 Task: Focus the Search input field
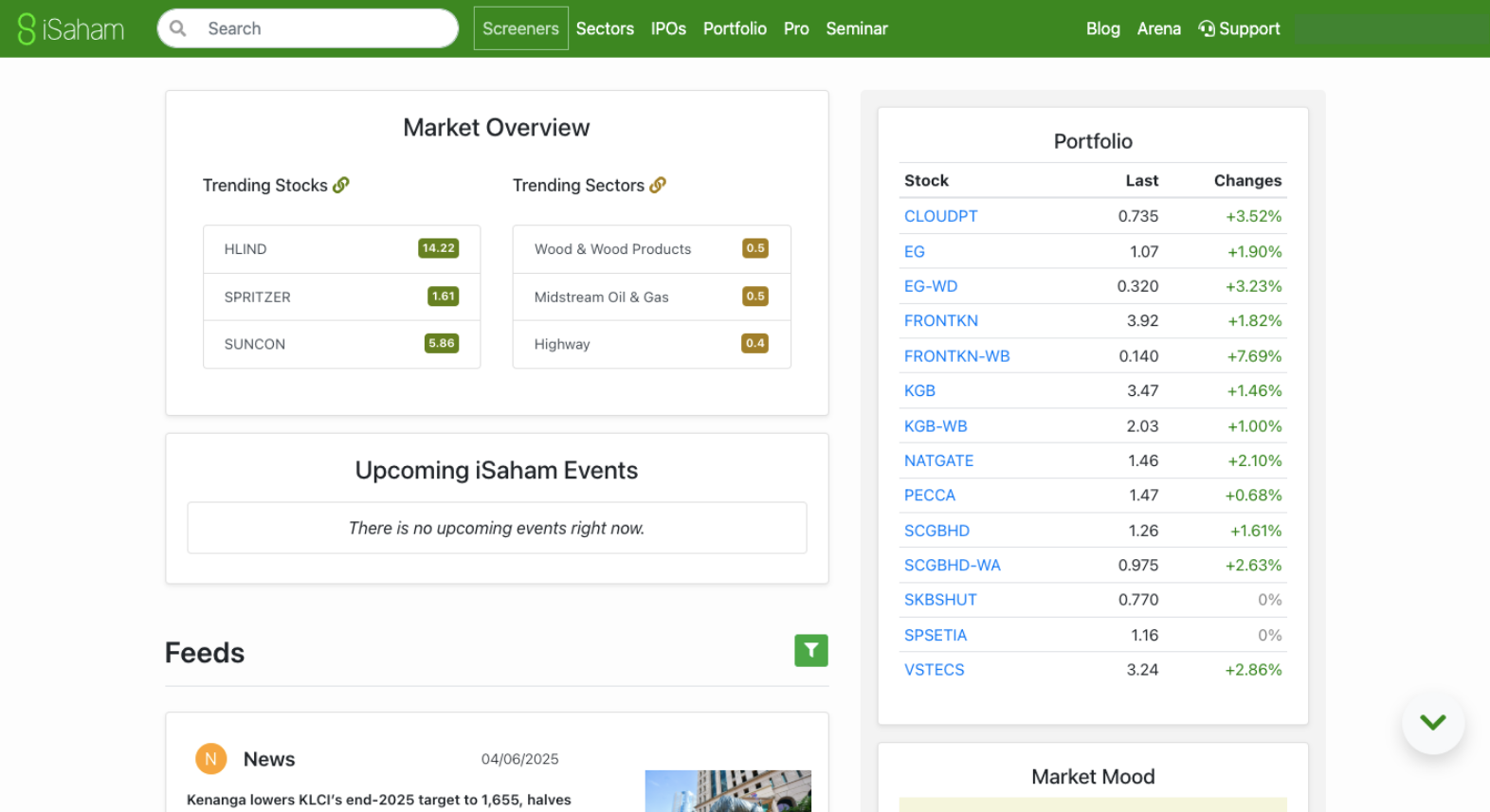click(308, 28)
